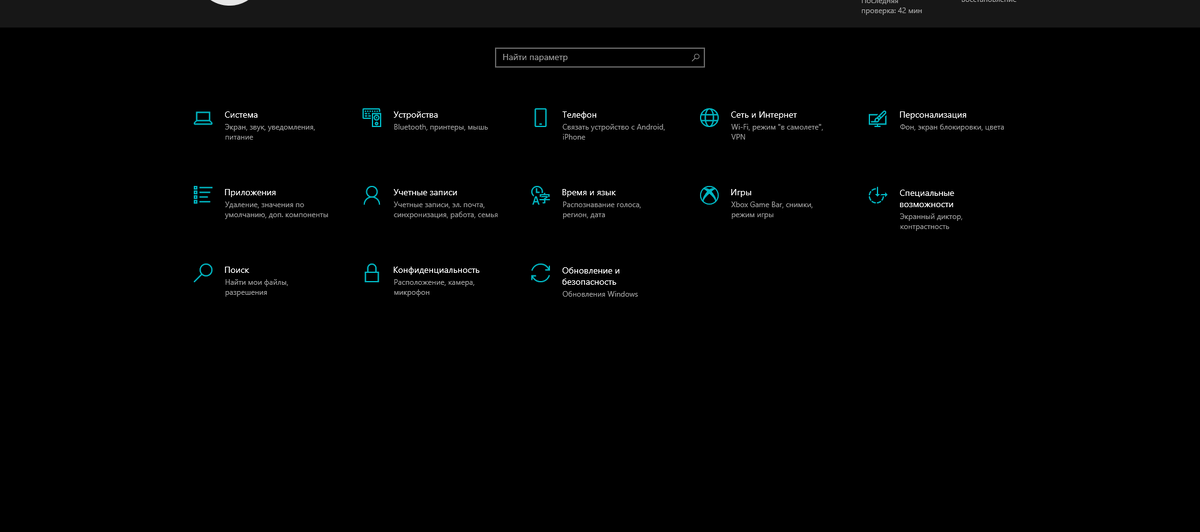Click the Устройства keyboard-speaker icon

[x=372, y=118]
